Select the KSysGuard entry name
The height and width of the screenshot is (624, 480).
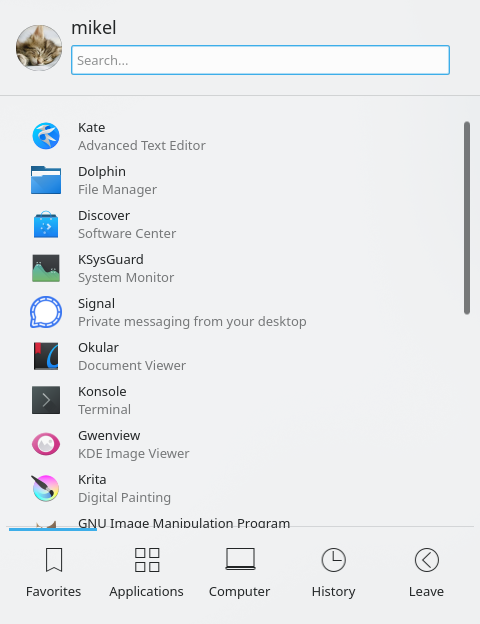tap(111, 259)
